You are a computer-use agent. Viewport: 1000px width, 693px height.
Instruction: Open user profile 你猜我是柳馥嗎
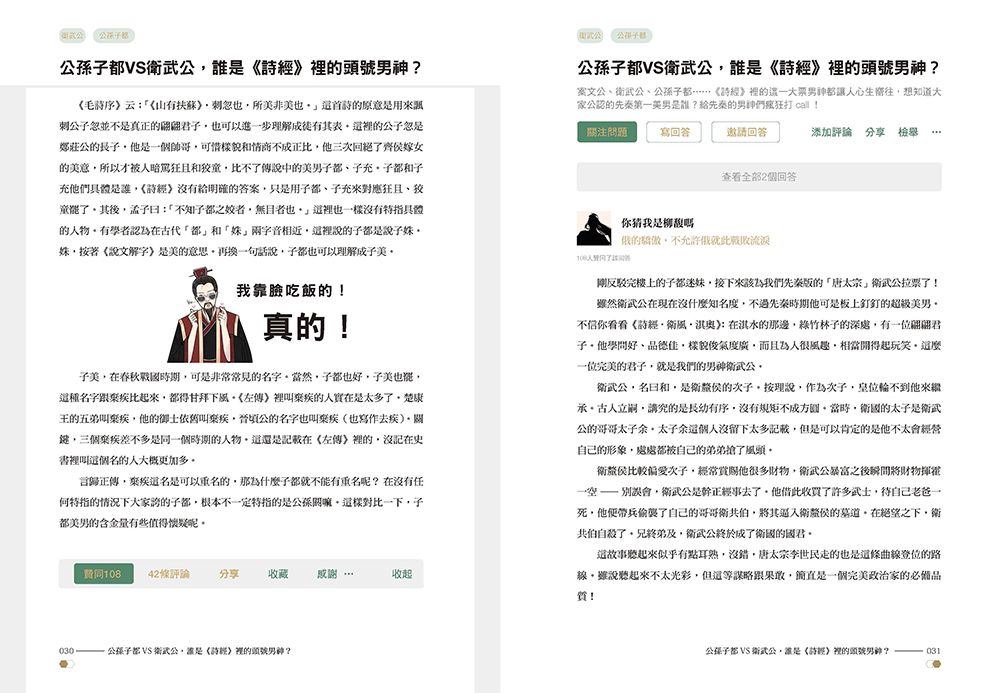(x=658, y=222)
